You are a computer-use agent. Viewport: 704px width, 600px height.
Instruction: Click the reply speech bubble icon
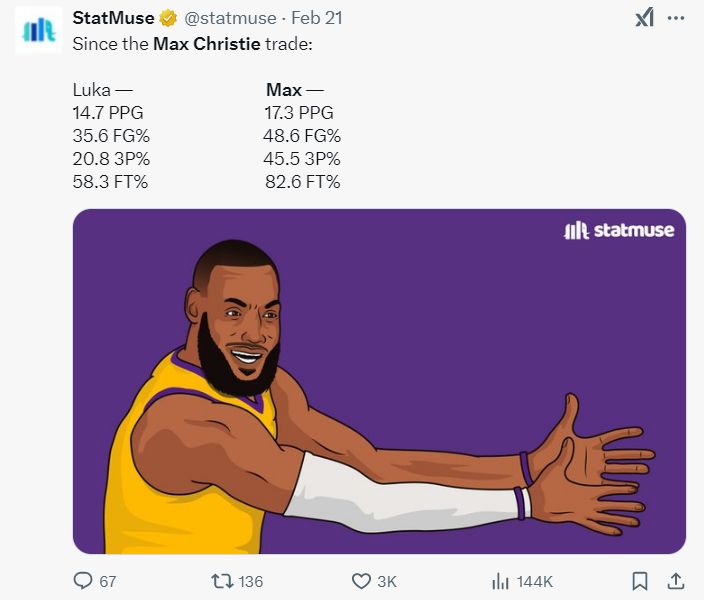[x=83, y=581]
